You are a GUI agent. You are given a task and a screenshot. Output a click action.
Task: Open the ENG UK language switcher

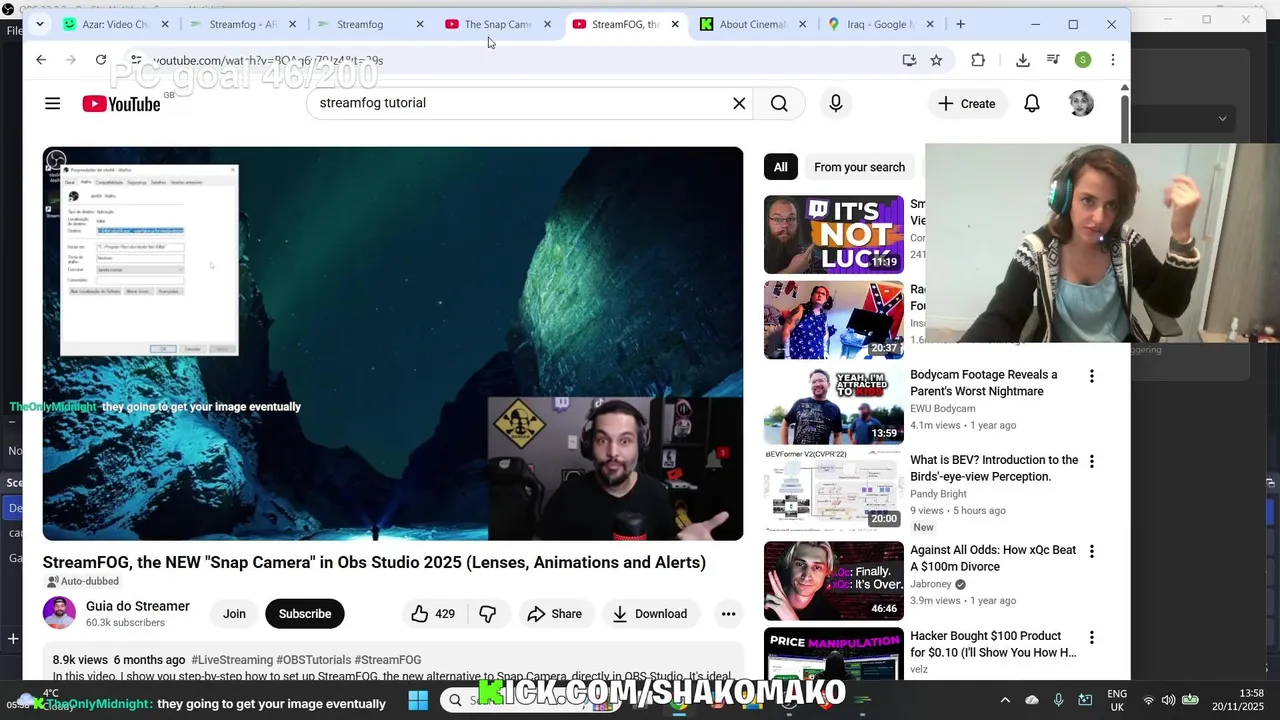pyautogui.click(x=1117, y=700)
